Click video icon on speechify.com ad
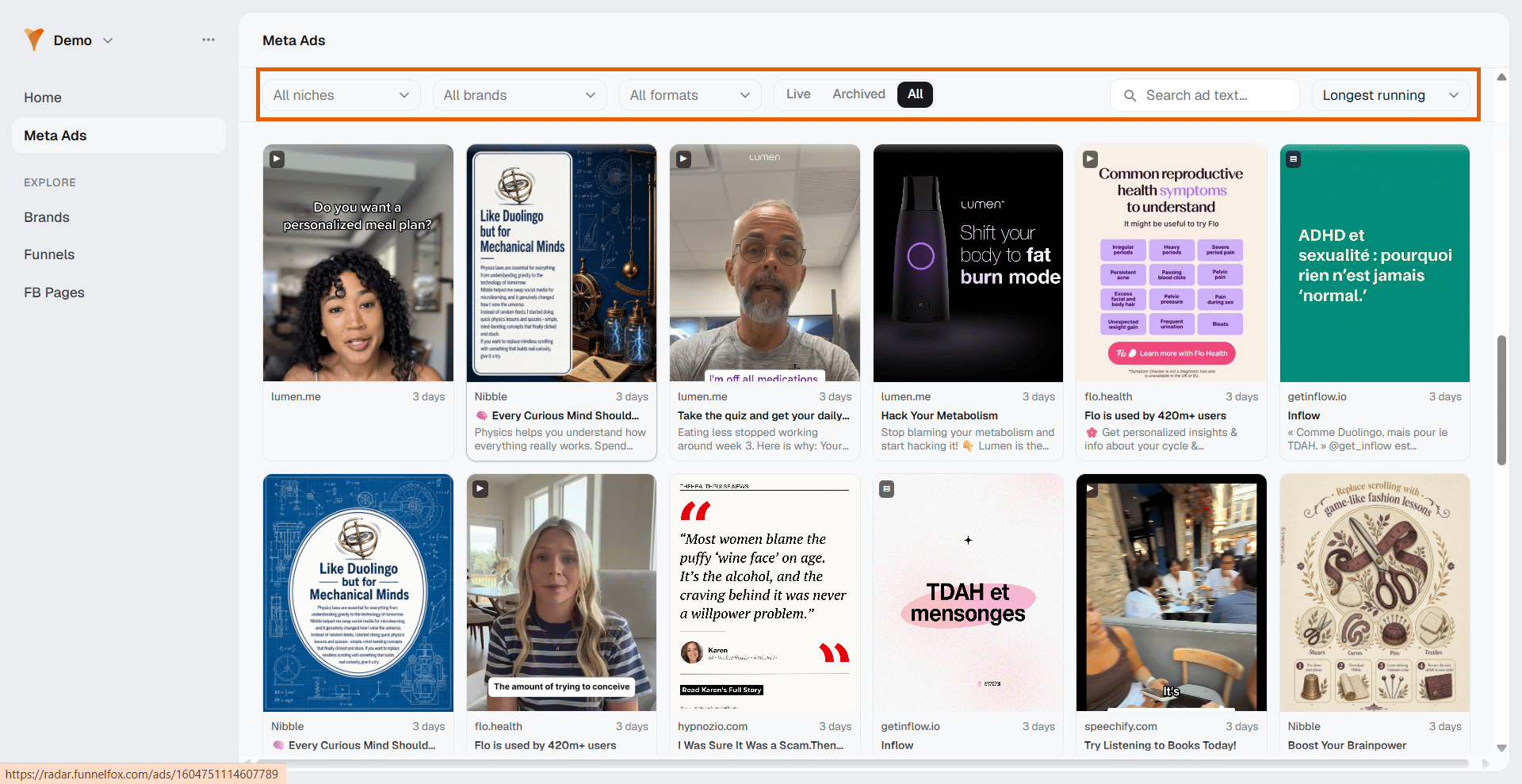1522x784 pixels. pos(1090,489)
